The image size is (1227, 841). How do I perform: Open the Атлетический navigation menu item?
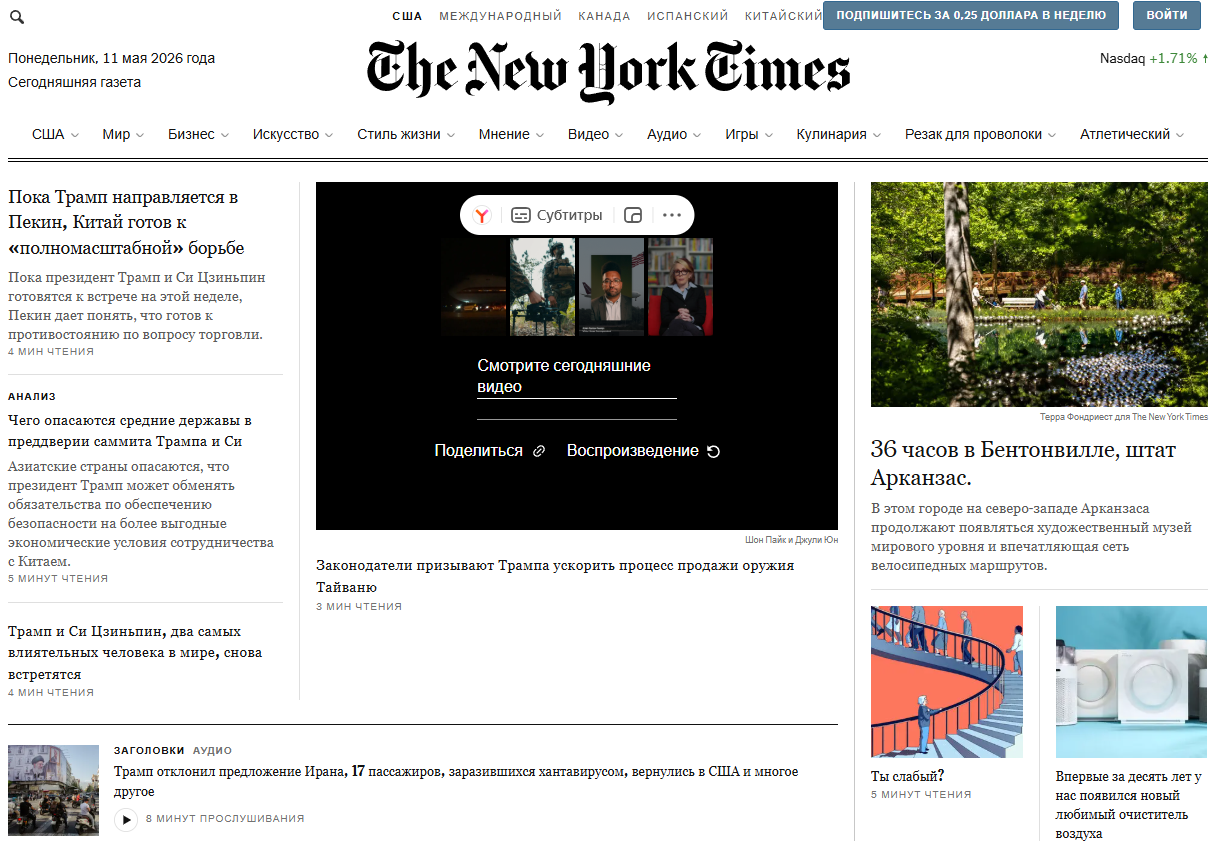tap(1125, 134)
